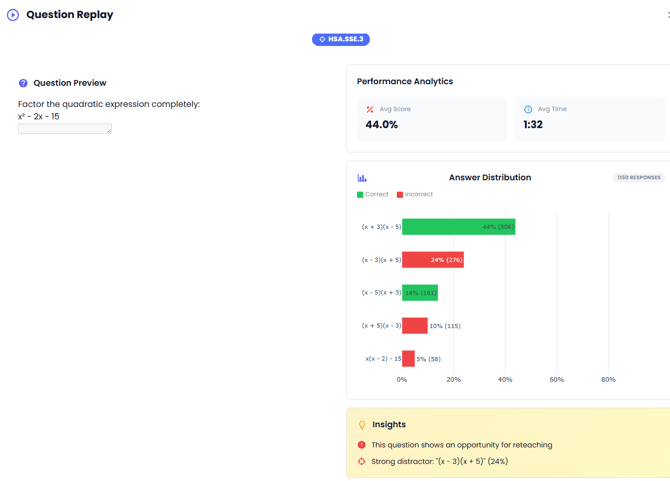Grab the resize handle of the answer box
Viewport: 670px width, 481px height.
point(109,131)
